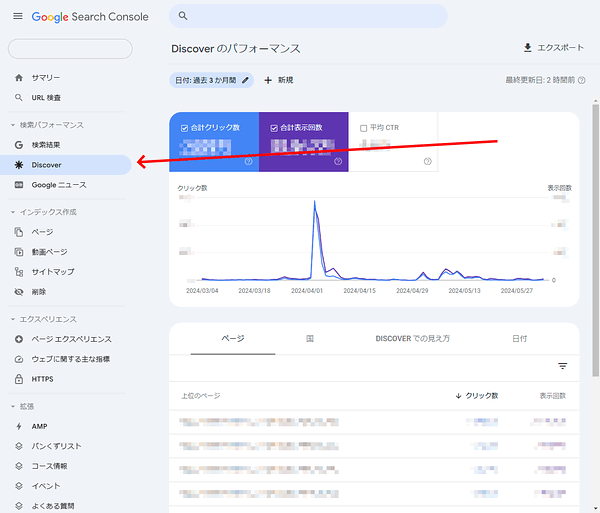600x513 pixels.
Task: Switch to the 日付 tab
Action: (x=520, y=339)
